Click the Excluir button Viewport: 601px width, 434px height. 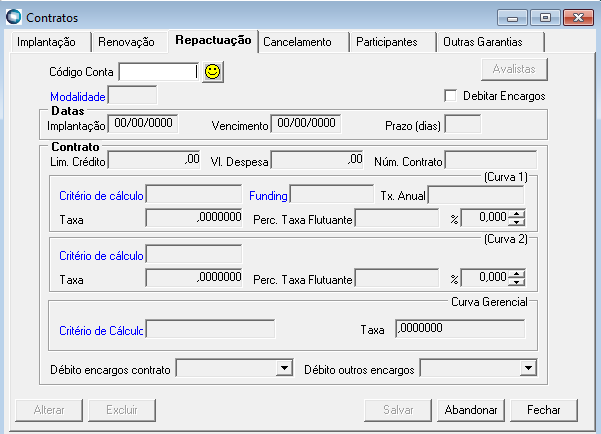click(x=122, y=410)
